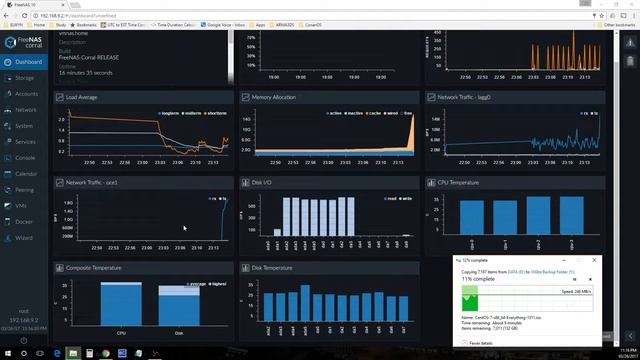The height and width of the screenshot is (360, 640).
Task: Click the Peering sidebar icon
Action: click(x=8, y=190)
